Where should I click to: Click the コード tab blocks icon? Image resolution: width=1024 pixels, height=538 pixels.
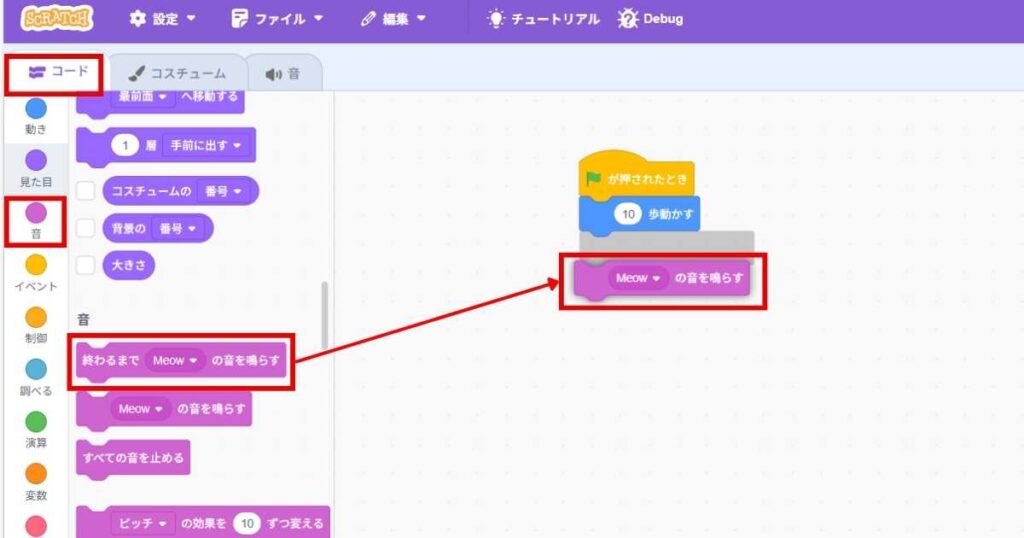37,72
